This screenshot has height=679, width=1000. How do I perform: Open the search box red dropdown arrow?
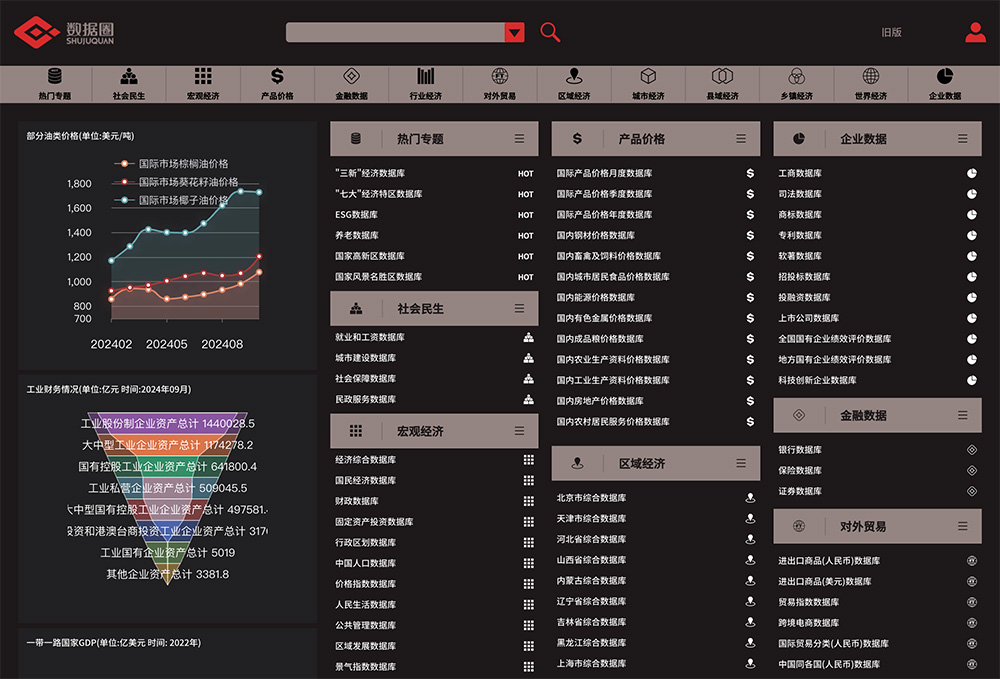pyautogui.click(x=514, y=33)
